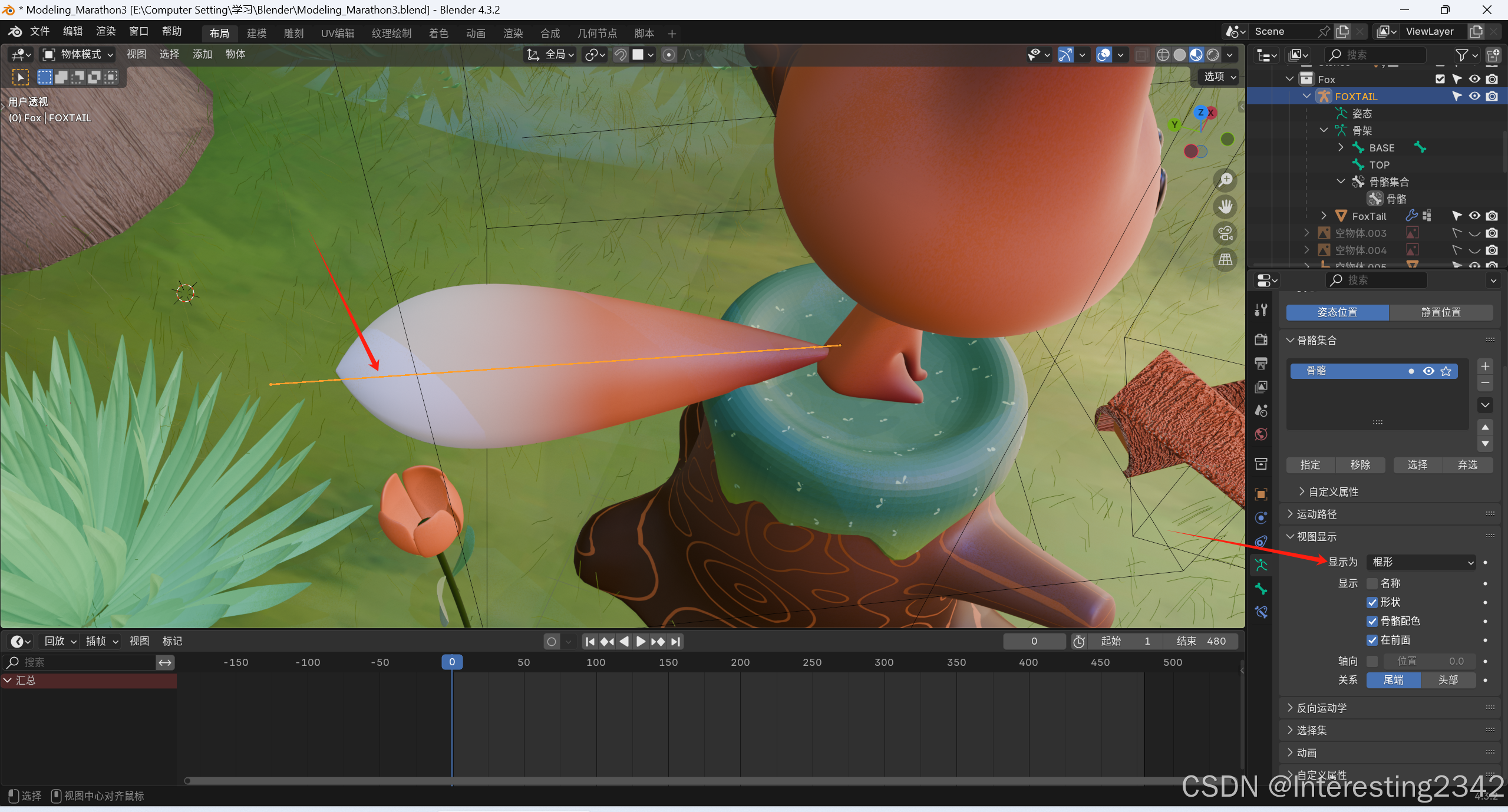Switch to the 建模 workspace tab

(x=256, y=33)
